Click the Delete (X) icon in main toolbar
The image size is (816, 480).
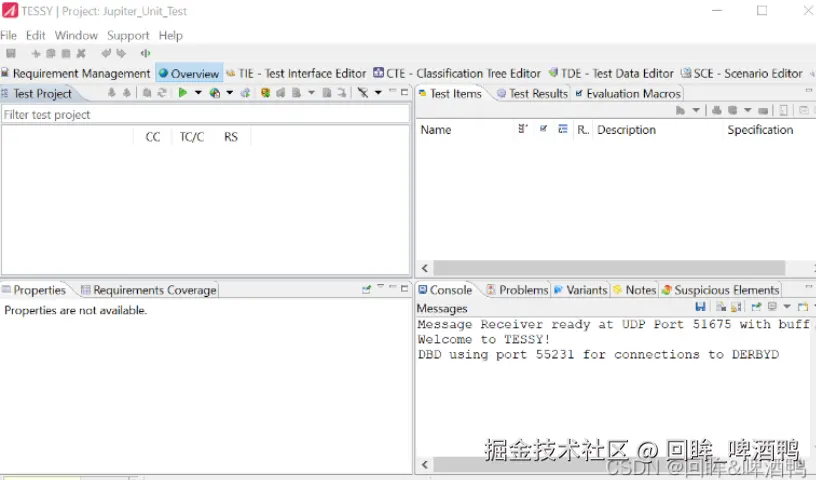(81, 53)
